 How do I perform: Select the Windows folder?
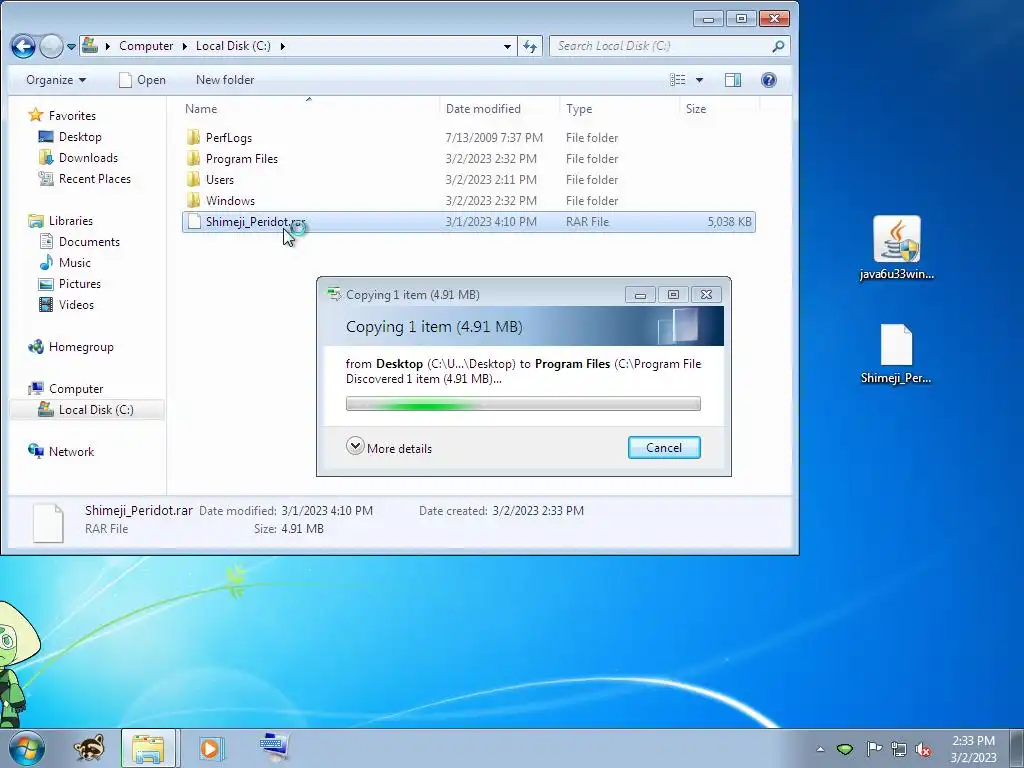click(468, 200)
